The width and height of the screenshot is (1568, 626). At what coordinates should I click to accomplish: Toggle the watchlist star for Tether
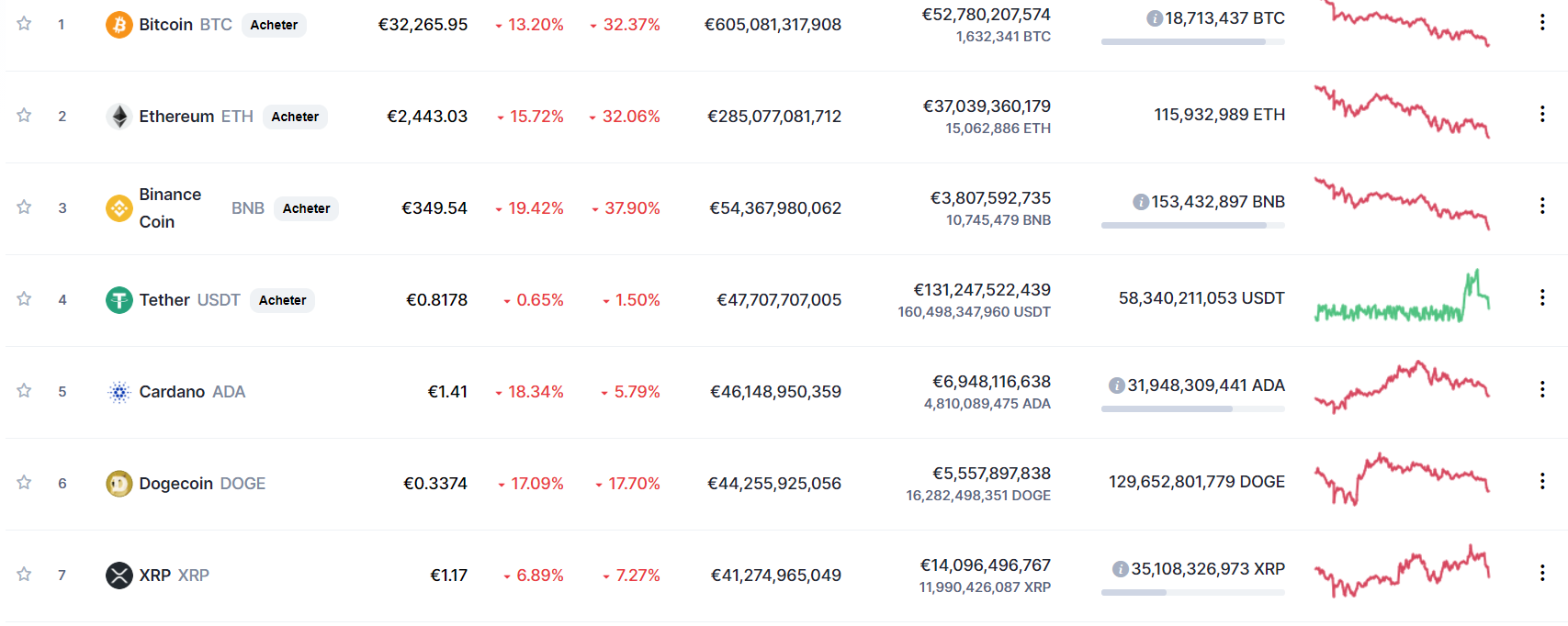24,299
